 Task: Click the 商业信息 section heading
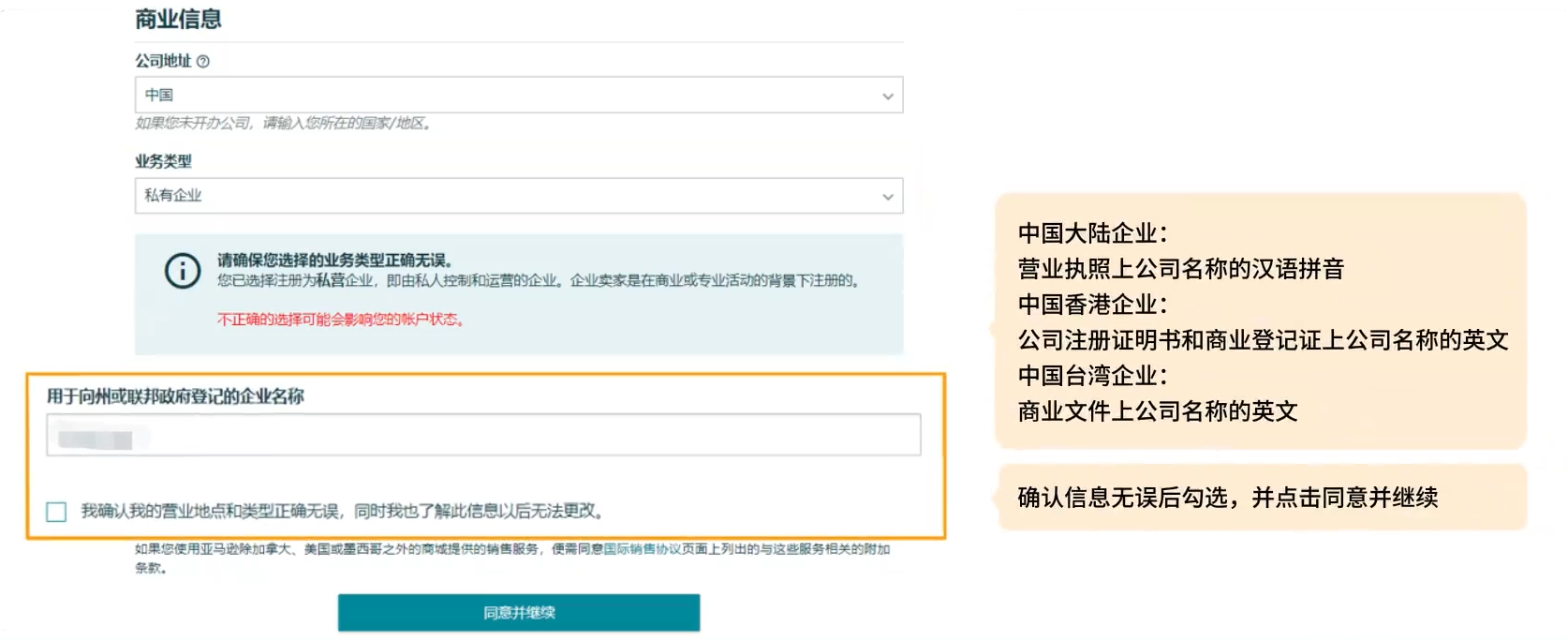178,19
